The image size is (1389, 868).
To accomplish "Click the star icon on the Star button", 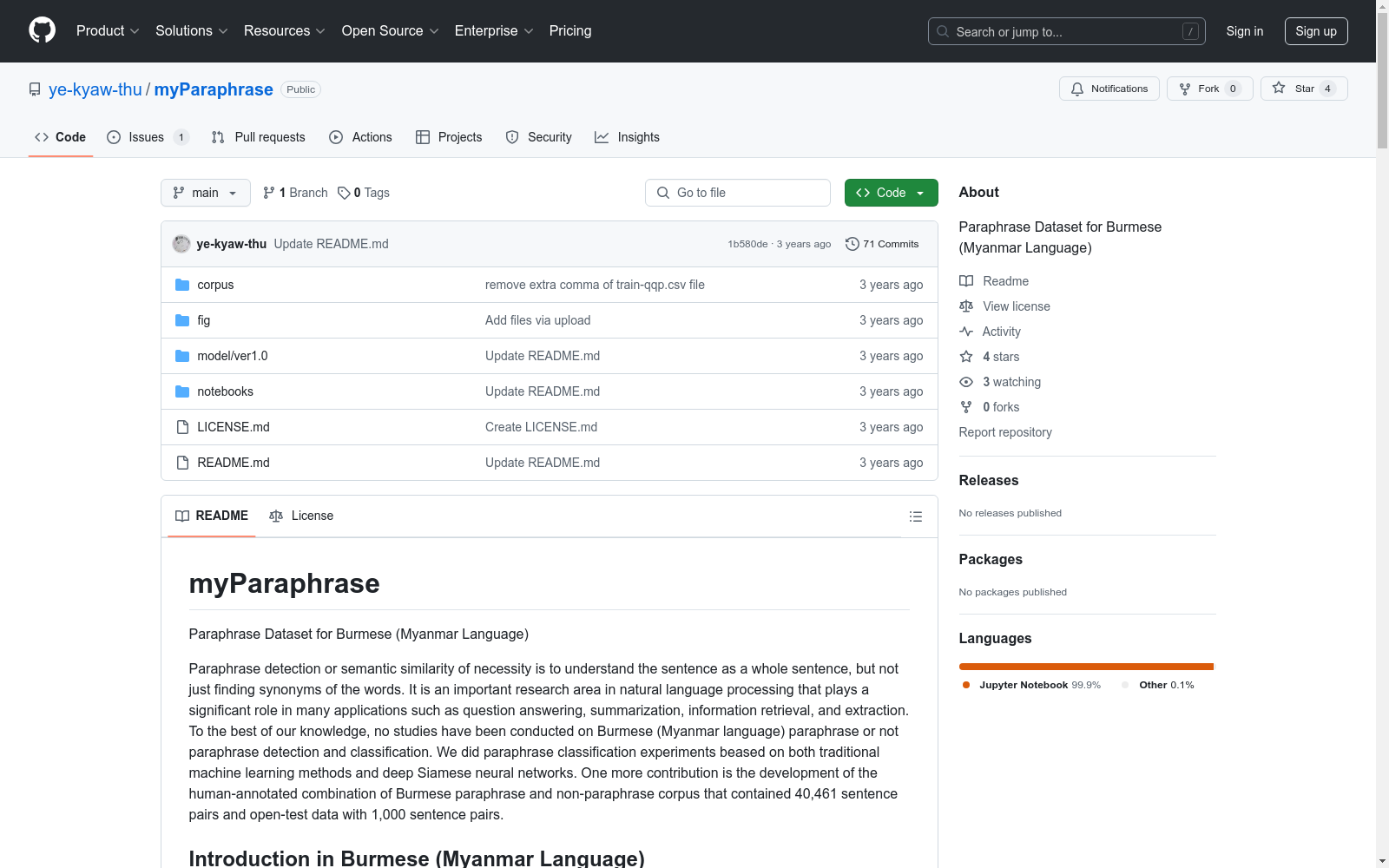I will point(1279,88).
